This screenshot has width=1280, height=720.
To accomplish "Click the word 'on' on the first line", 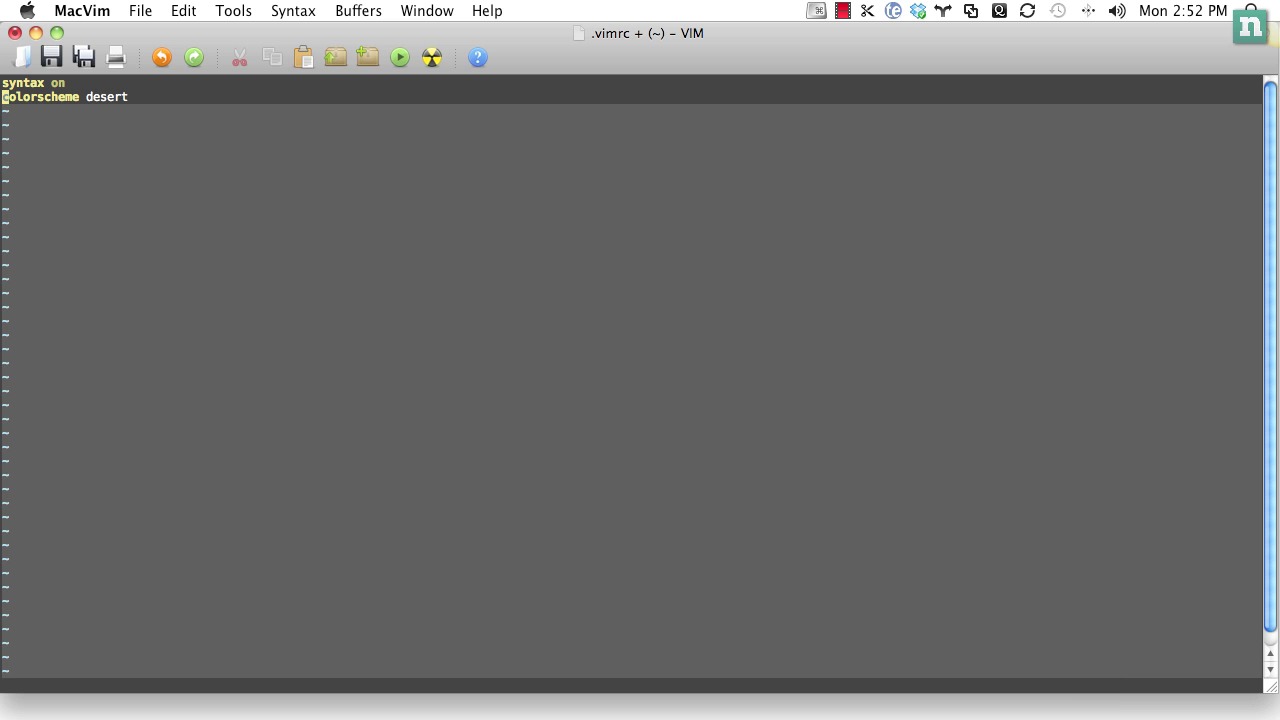I will (x=58, y=83).
